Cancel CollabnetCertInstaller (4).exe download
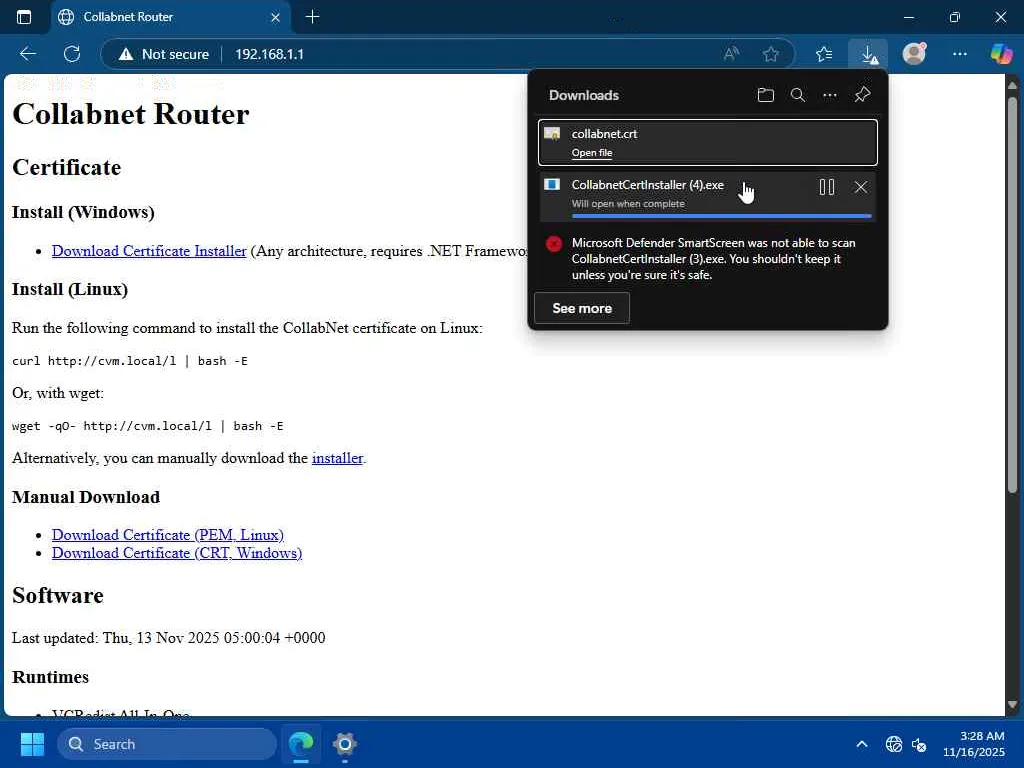 coord(861,187)
